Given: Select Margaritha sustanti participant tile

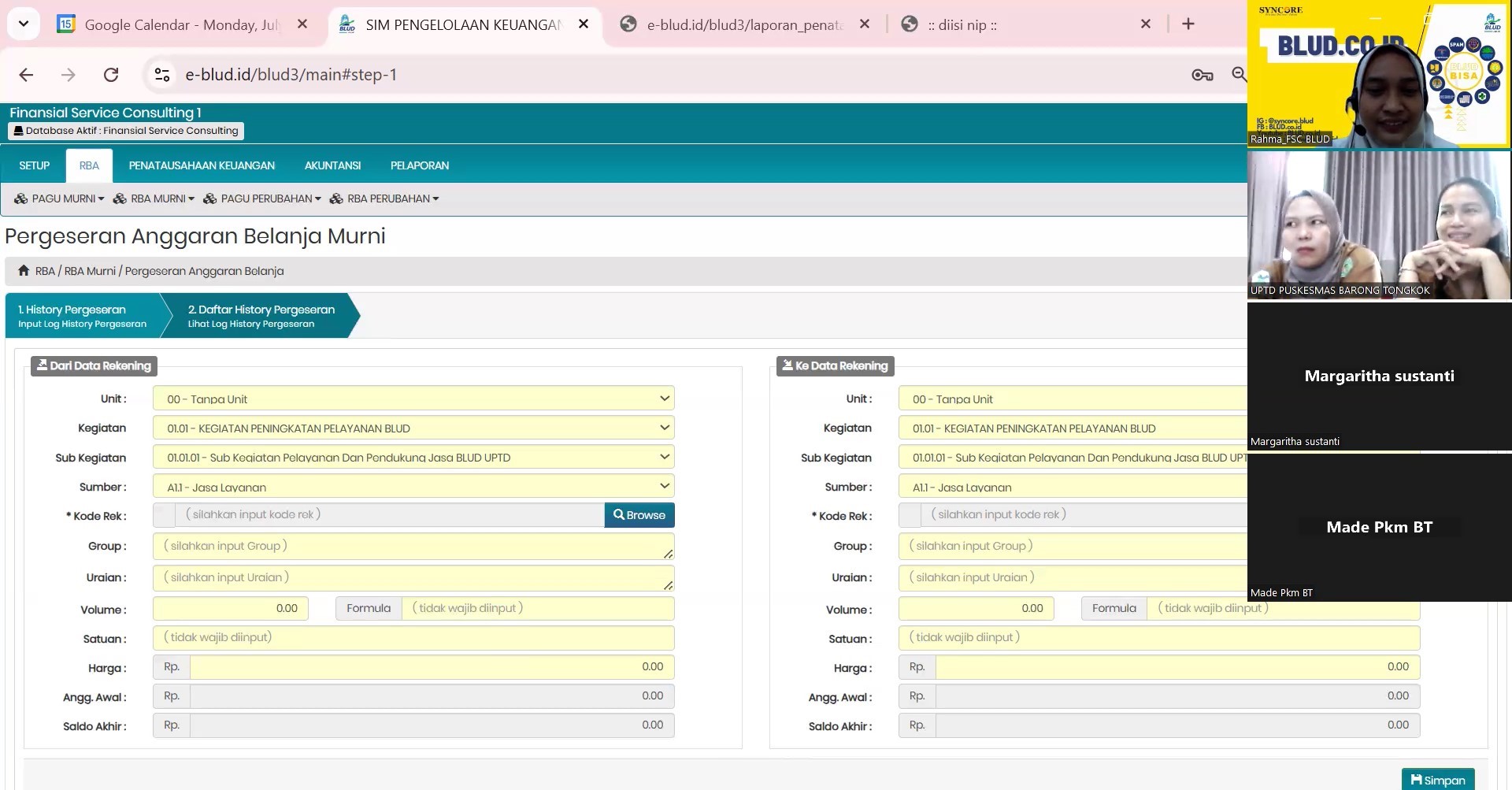Looking at the screenshot, I should (1379, 376).
